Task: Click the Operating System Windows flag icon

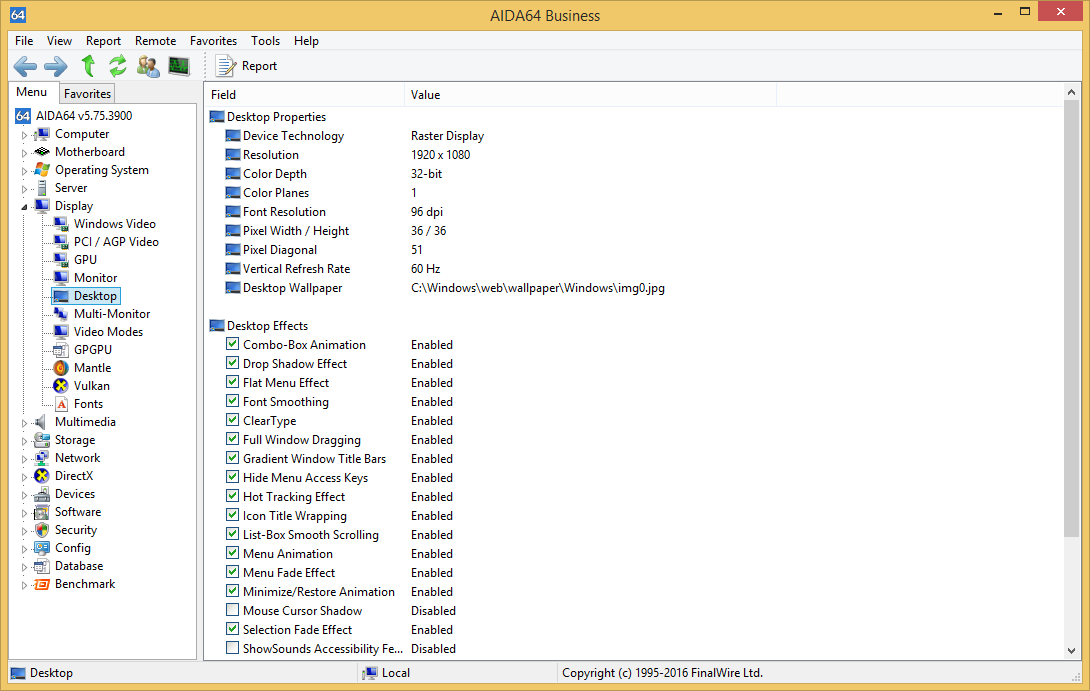Action: pos(42,170)
